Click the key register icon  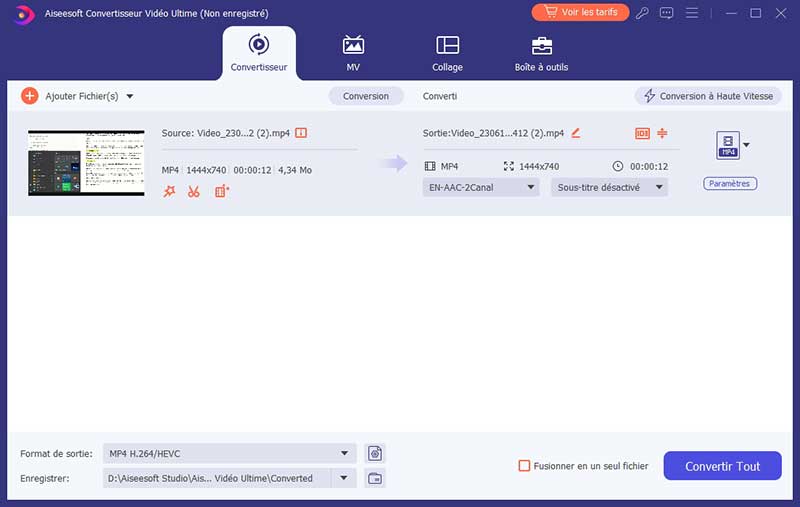(x=643, y=13)
